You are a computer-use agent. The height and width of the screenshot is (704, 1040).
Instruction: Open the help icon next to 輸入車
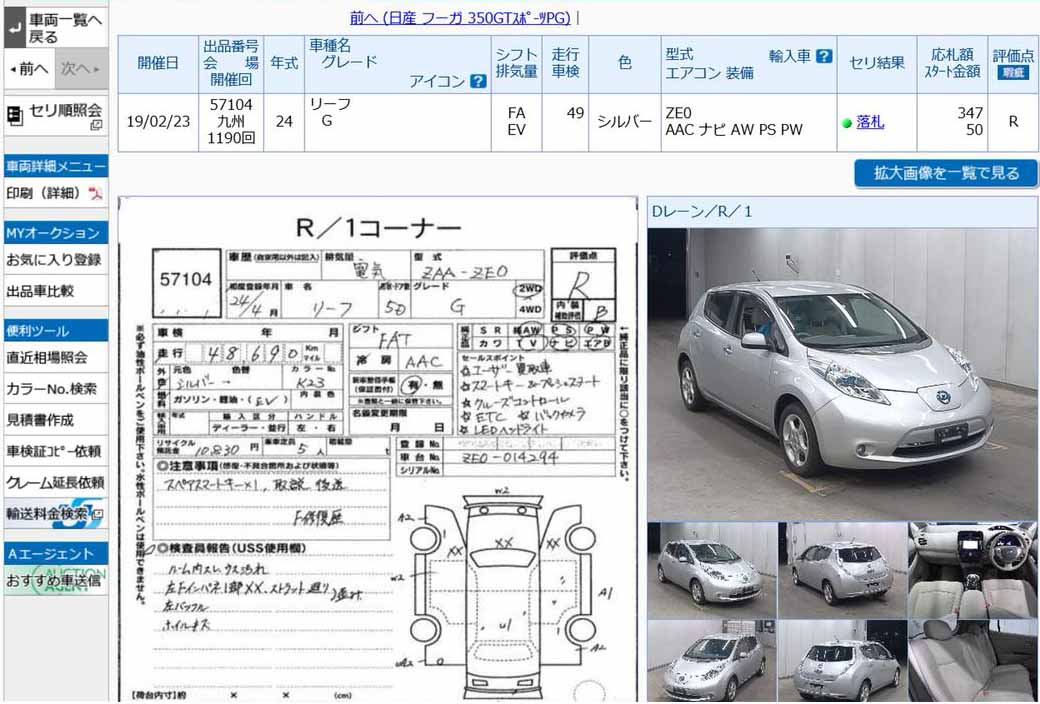(x=824, y=56)
